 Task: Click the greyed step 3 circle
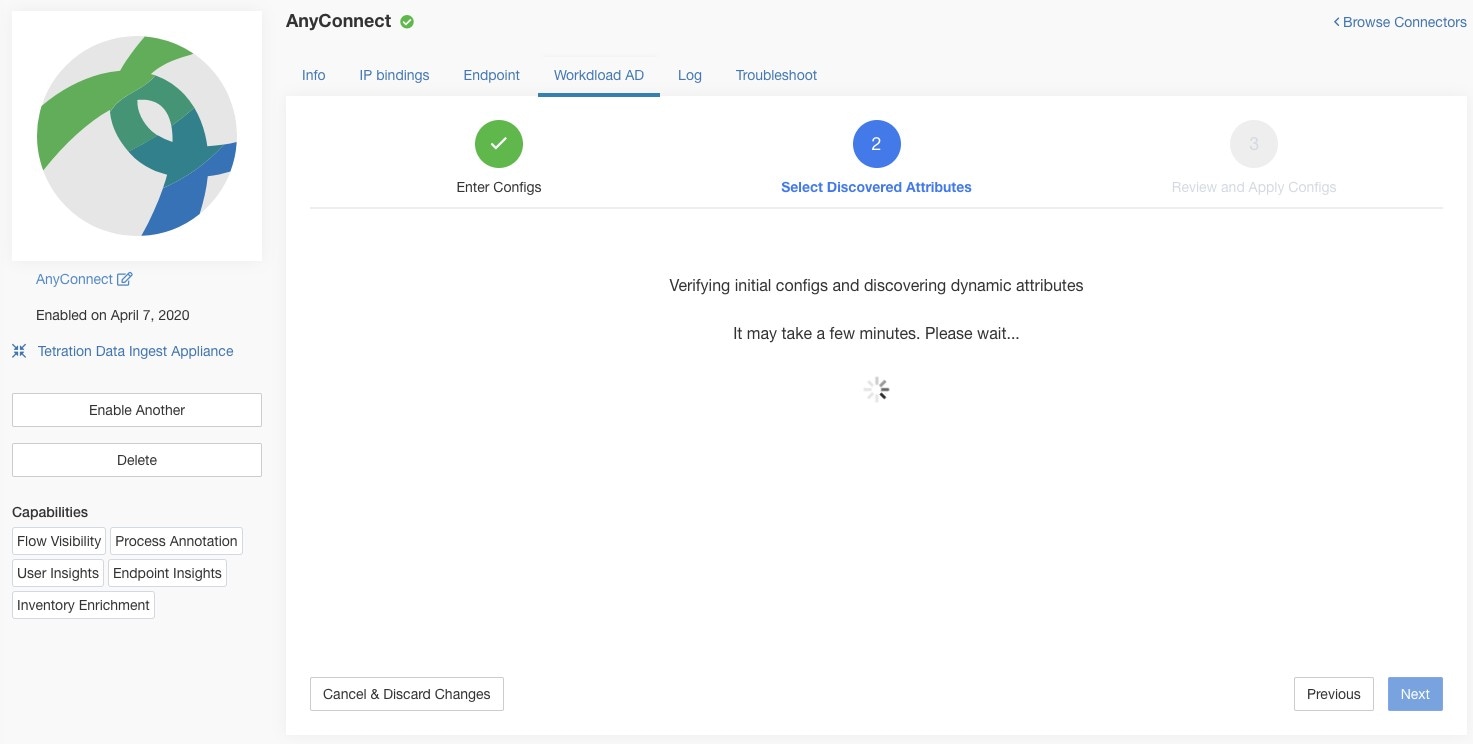click(x=1254, y=144)
